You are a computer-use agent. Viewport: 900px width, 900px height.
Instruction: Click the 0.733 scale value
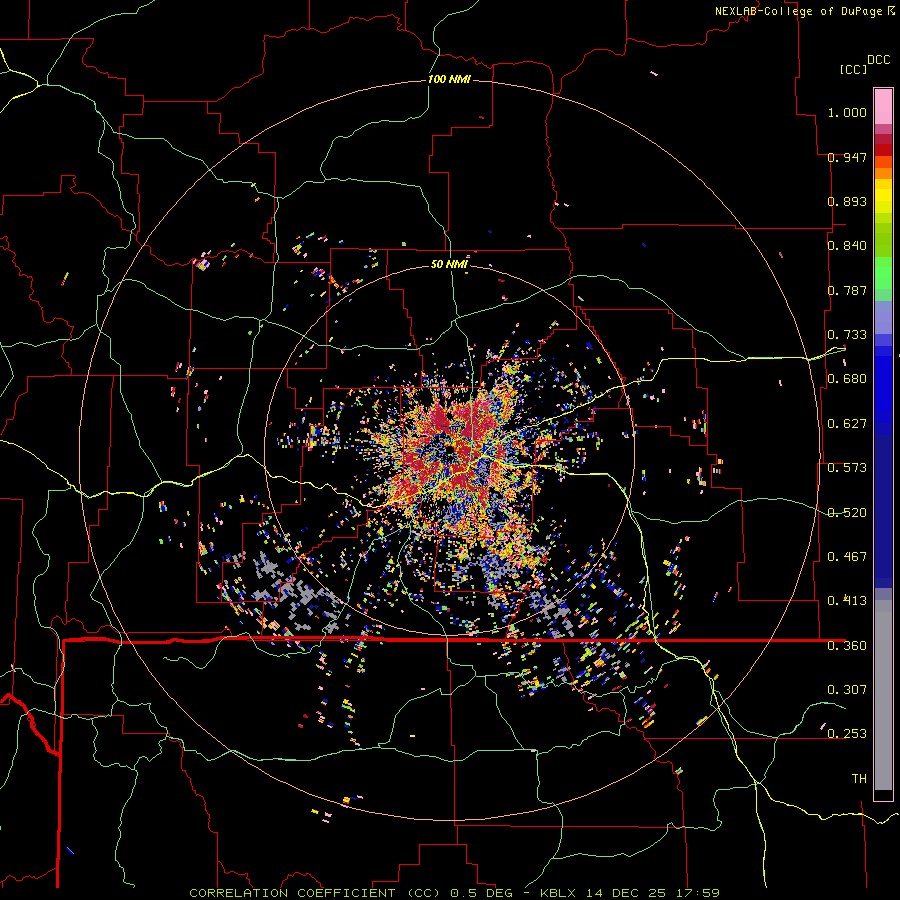(847, 335)
